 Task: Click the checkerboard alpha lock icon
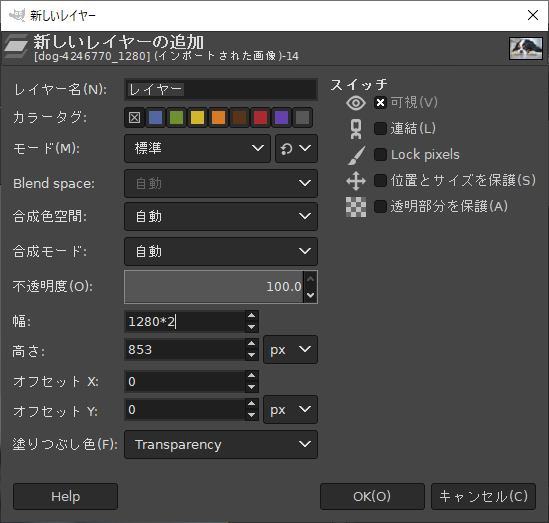356,207
